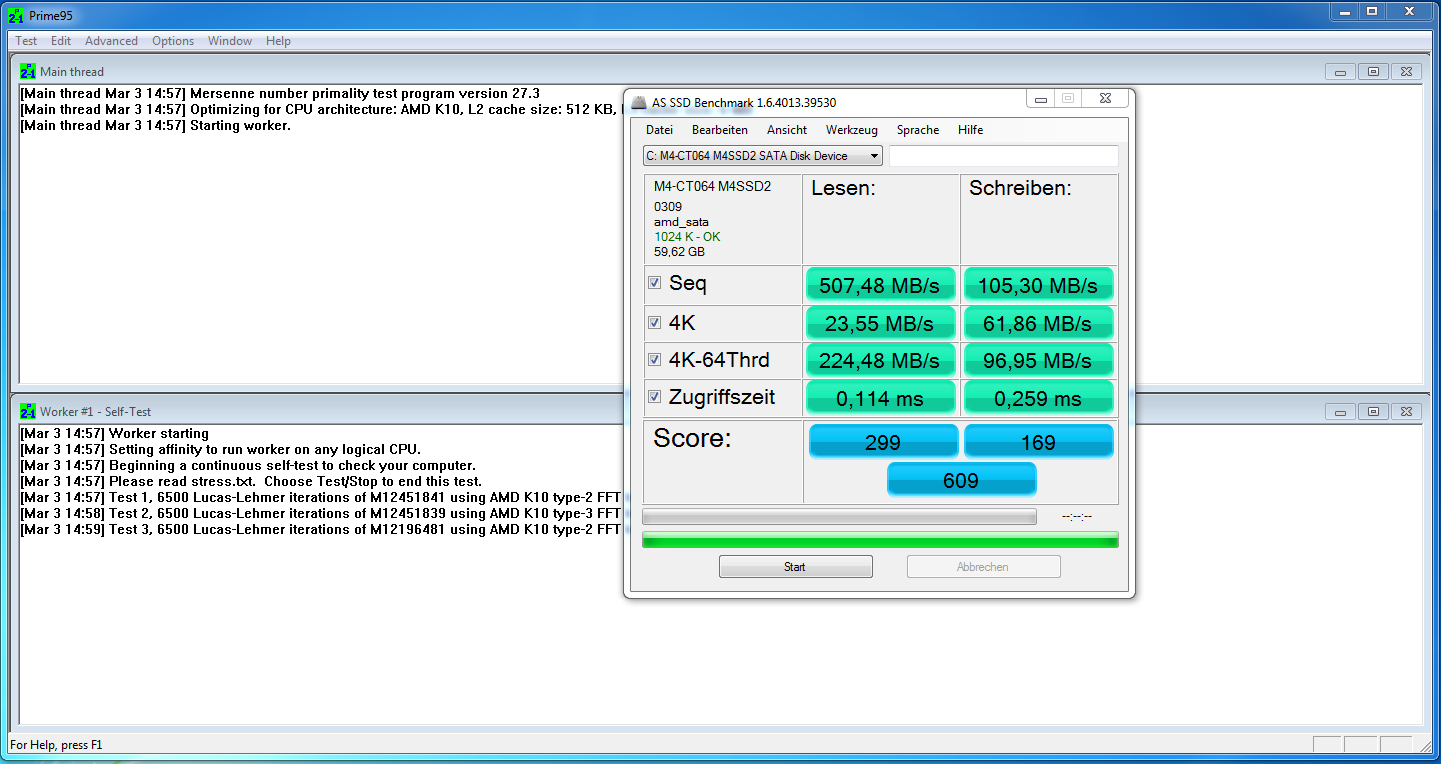The width and height of the screenshot is (1441, 764).
Task: Uncheck the 4K test checkbox
Action: click(x=654, y=322)
